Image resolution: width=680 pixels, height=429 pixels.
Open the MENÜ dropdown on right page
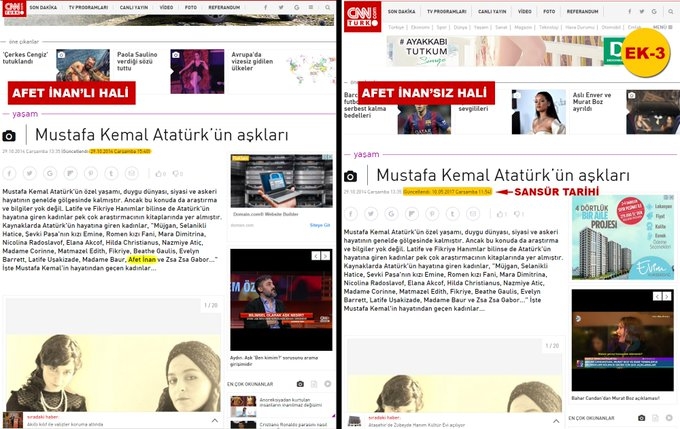tap(662, 27)
